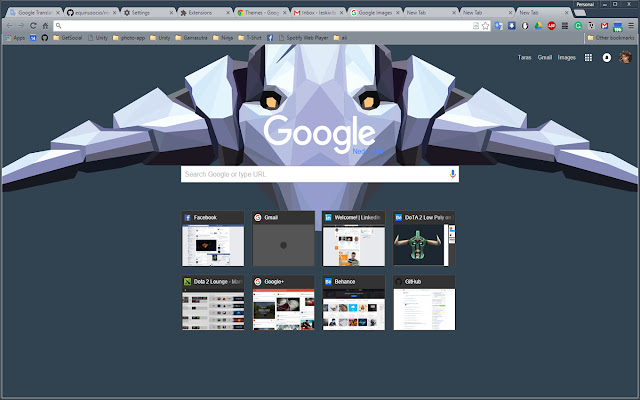Open the stacked-bars extension icon
640x400 pixels.
[x=565, y=26]
